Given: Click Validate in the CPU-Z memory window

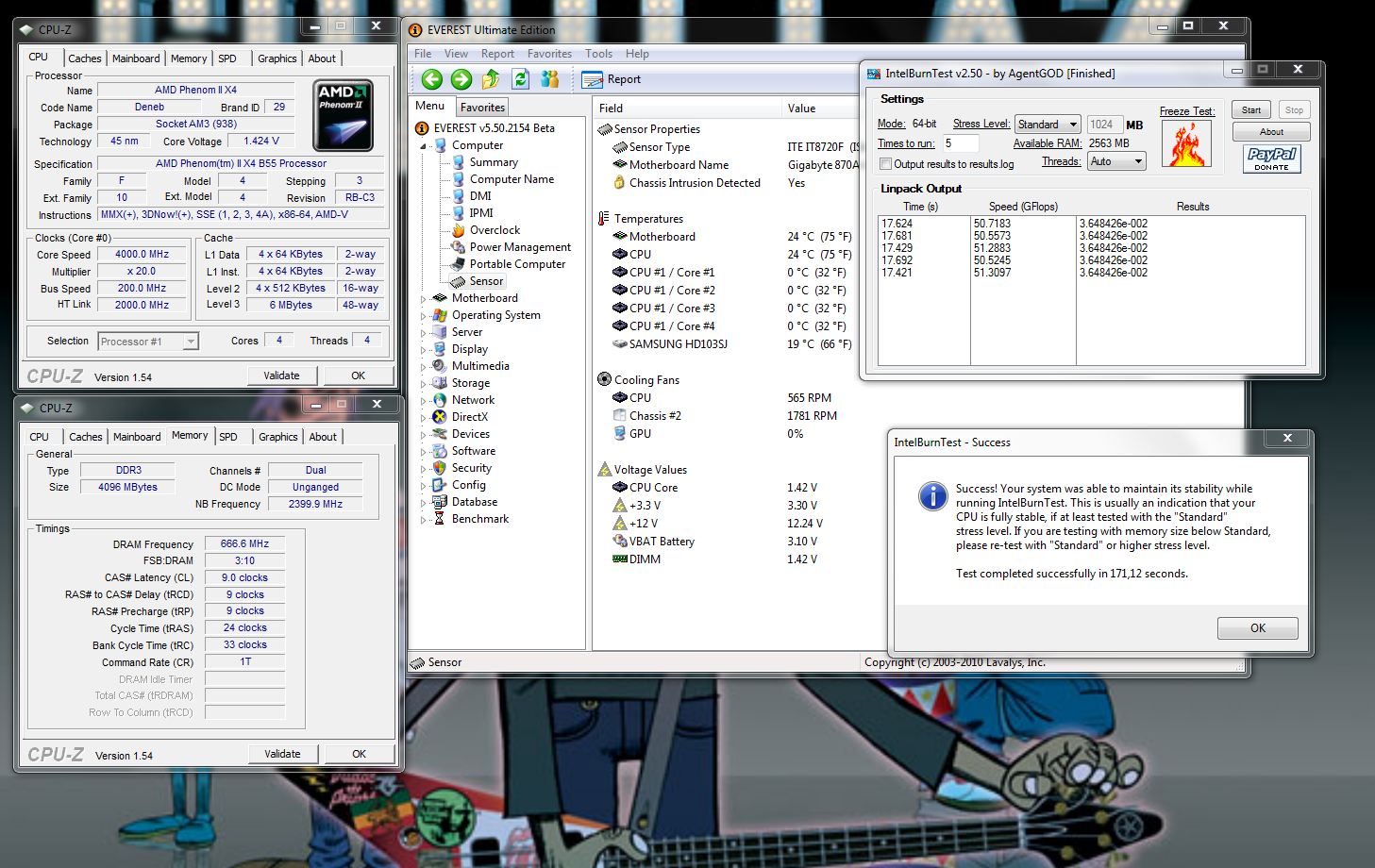Looking at the screenshot, I should click(282, 754).
